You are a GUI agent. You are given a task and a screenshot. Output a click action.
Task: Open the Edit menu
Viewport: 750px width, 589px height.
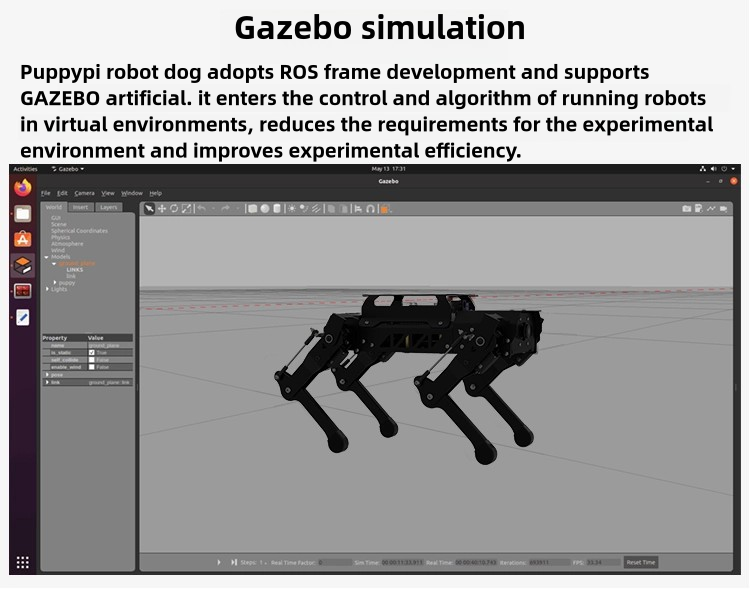(62, 193)
